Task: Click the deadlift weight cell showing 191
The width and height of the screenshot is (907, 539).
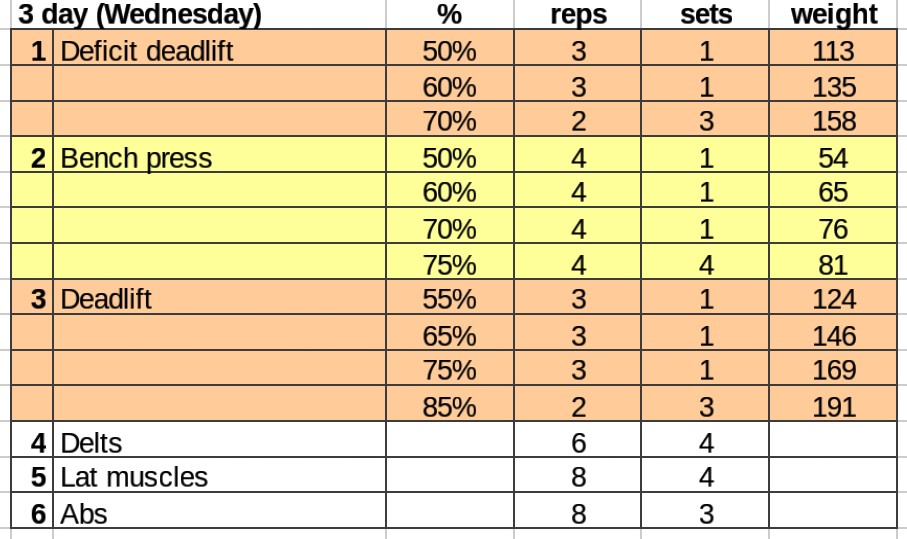Action: pos(833,406)
